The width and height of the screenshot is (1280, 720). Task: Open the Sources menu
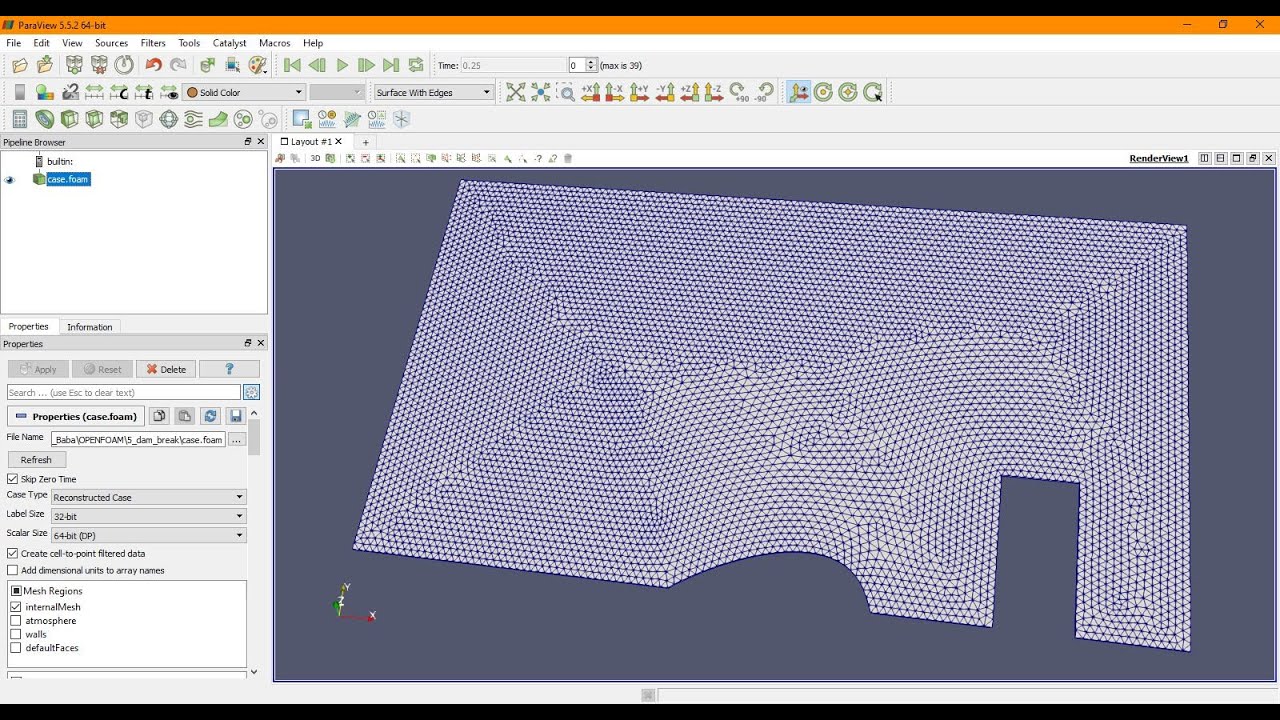pos(111,43)
